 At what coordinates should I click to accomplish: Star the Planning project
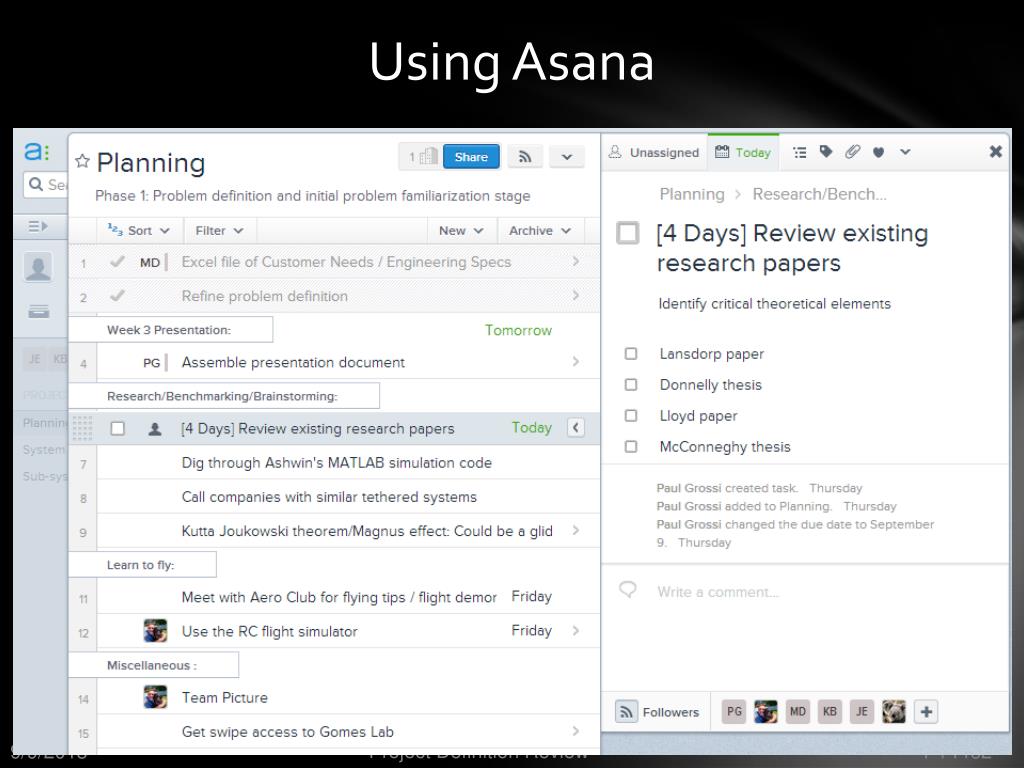click(82, 161)
